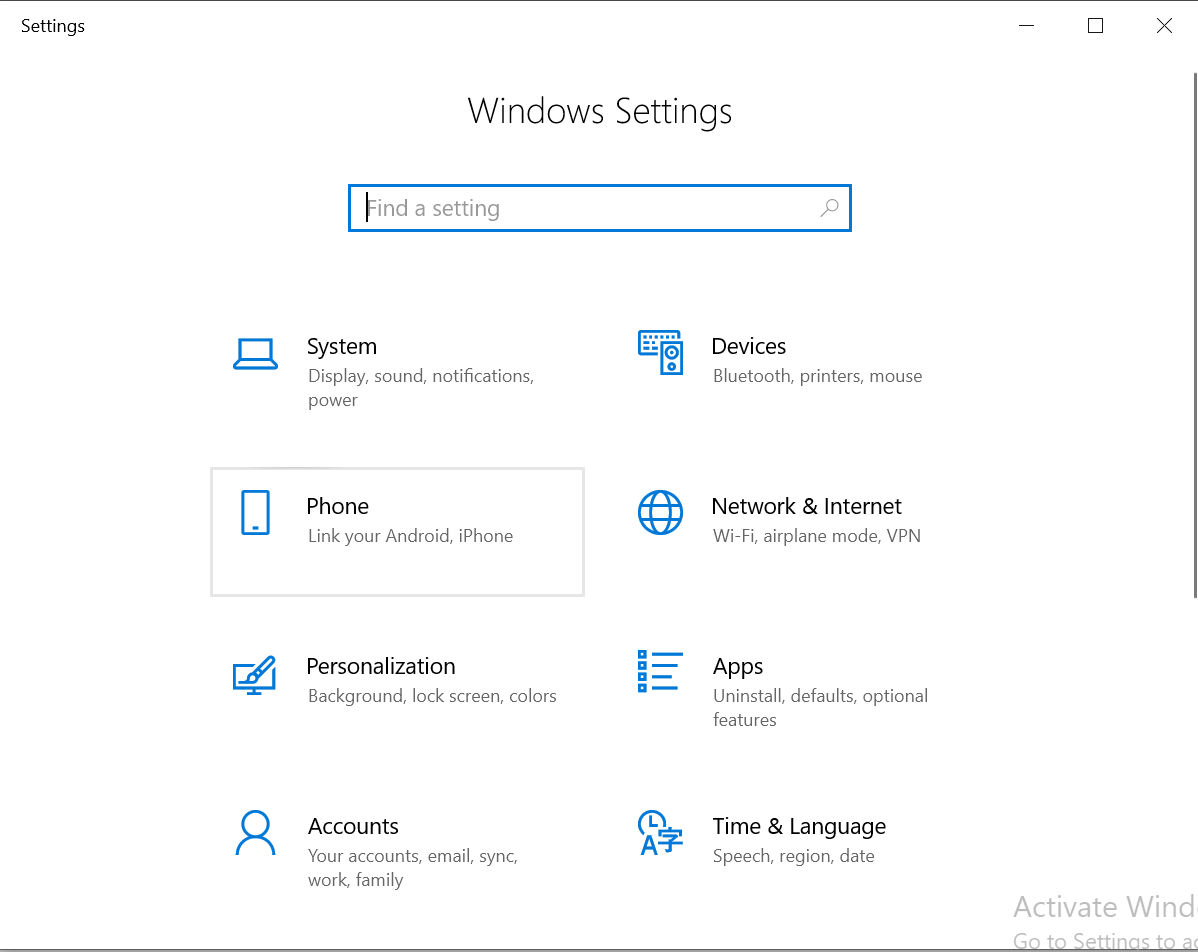Viewport: 1198px width, 952px height.
Task: Click in the Find a setting box
Action: pos(600,208)
